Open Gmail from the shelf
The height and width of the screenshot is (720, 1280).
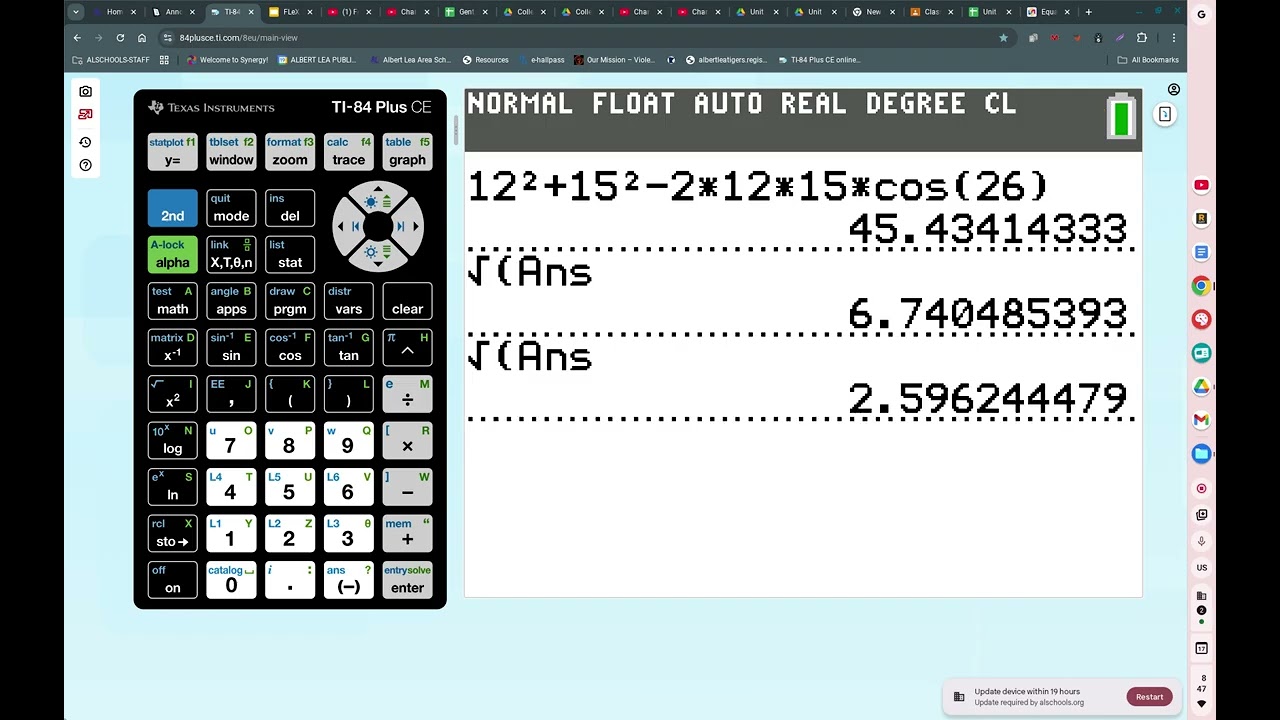(x=1201, y=420)
